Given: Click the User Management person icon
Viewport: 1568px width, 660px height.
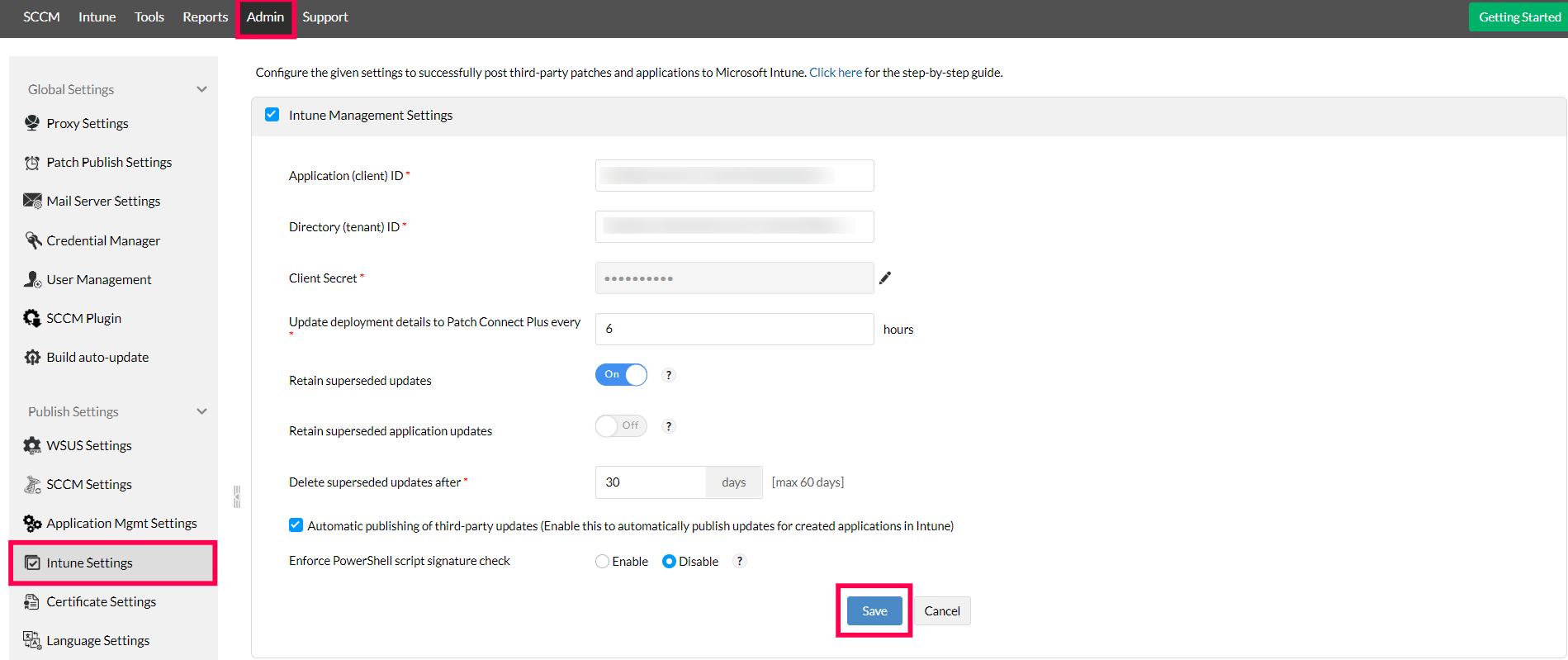Looking at the screenshot, I should pos(32,279).
